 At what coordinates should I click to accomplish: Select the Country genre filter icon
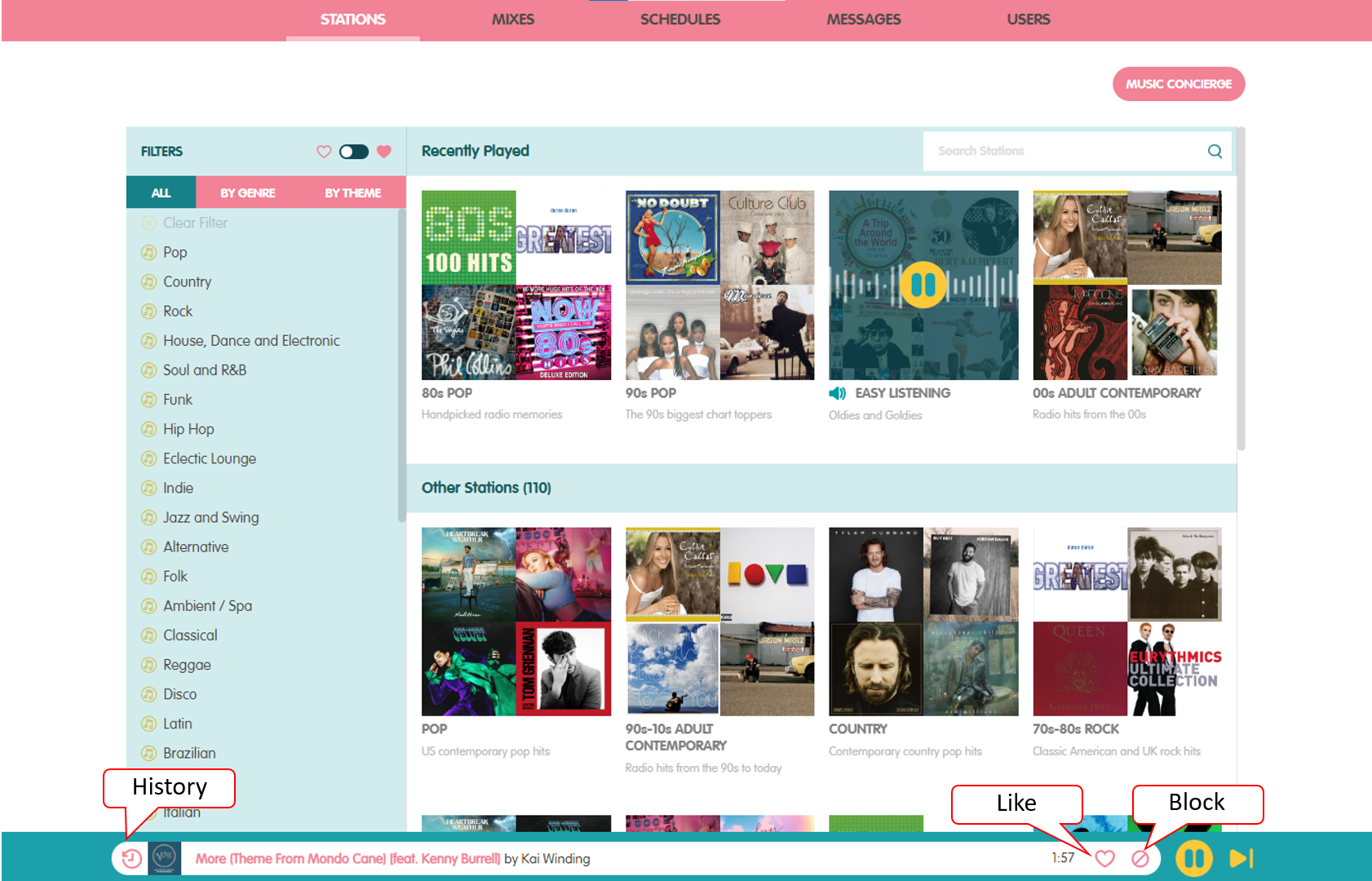148,282
